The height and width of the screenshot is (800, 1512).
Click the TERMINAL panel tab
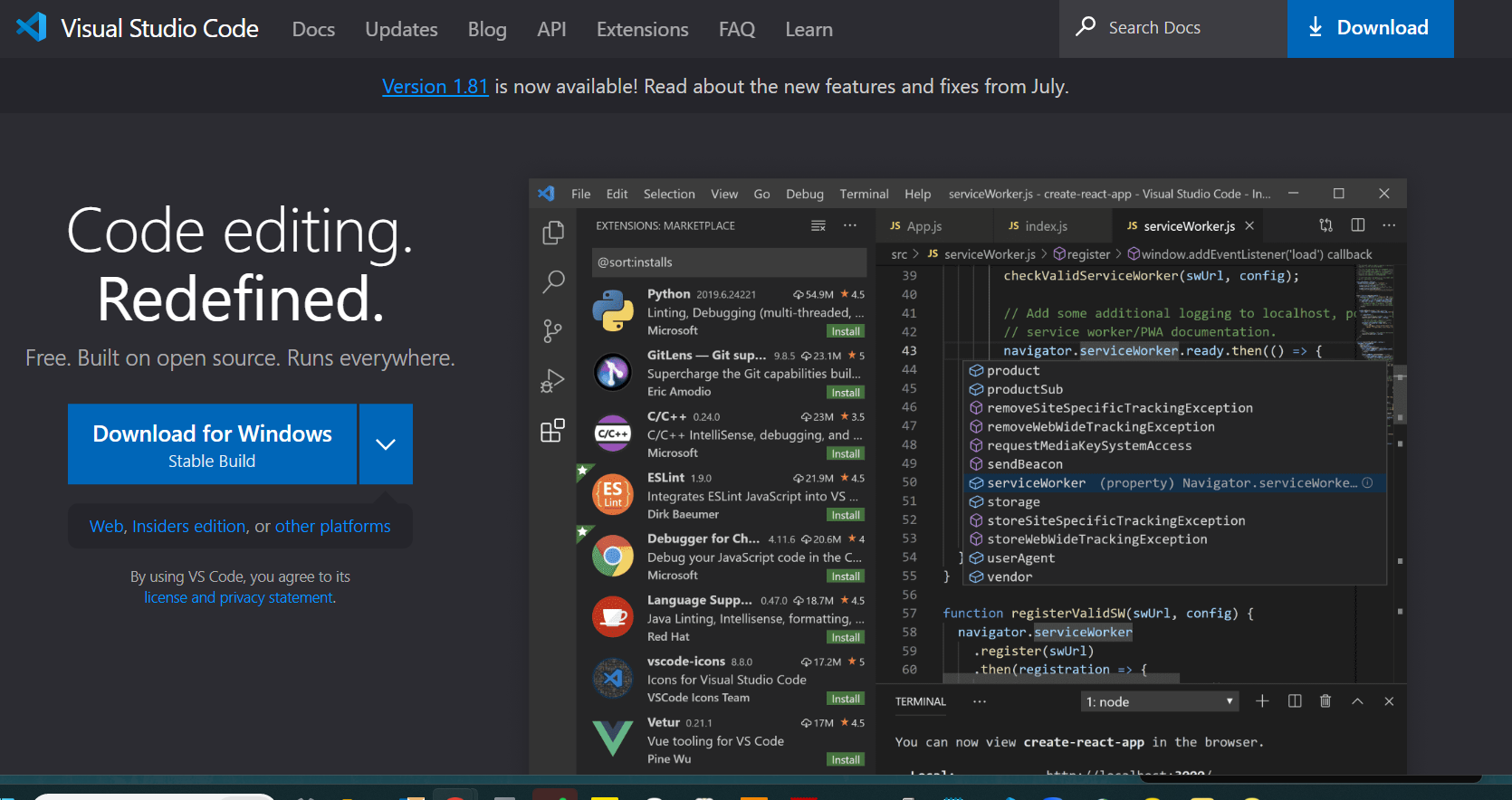click(920, 701)
